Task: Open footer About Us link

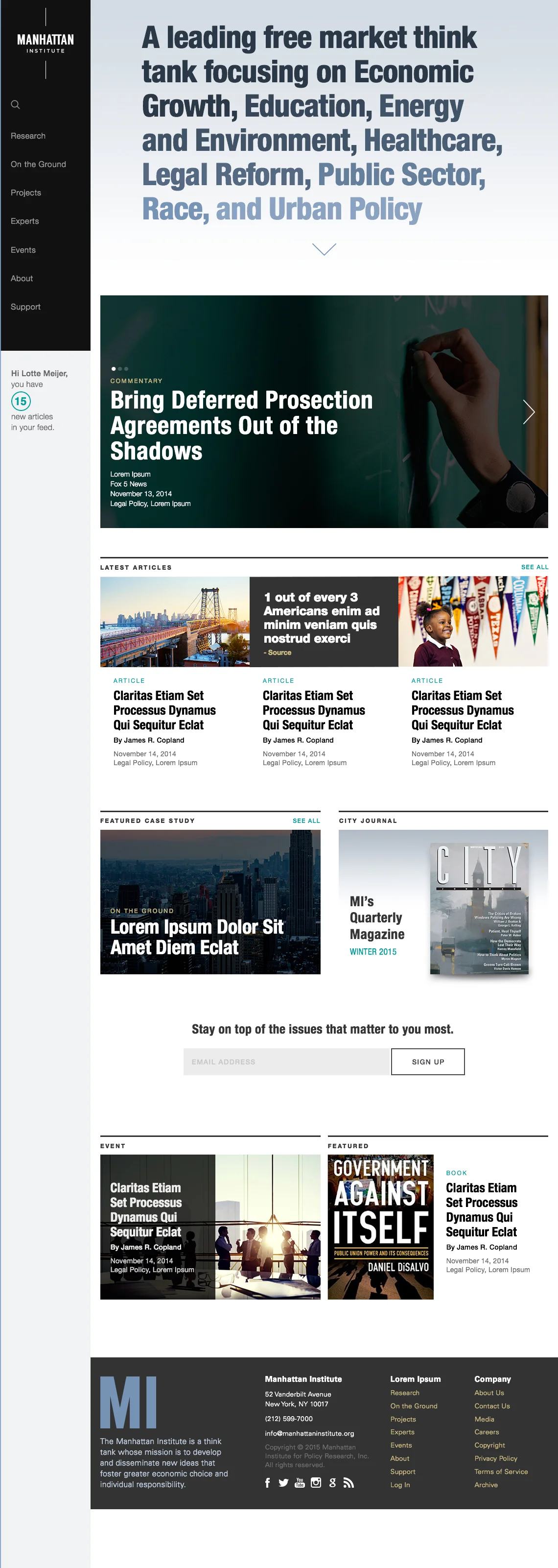Action: pyautogui.click(x=489, y=1393)
